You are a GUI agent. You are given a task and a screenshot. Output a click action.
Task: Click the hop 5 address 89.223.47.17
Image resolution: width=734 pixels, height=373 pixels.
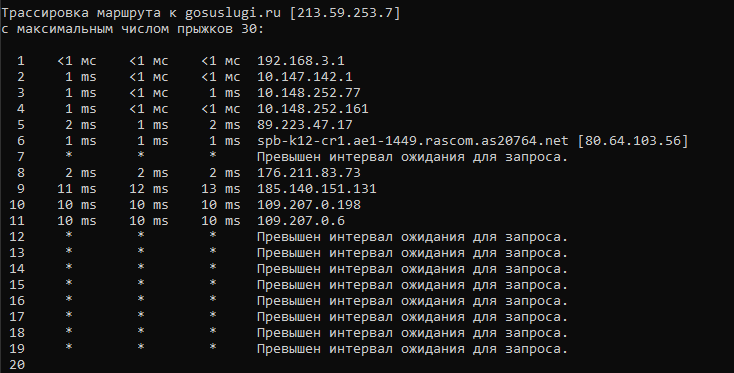[305, 125]
